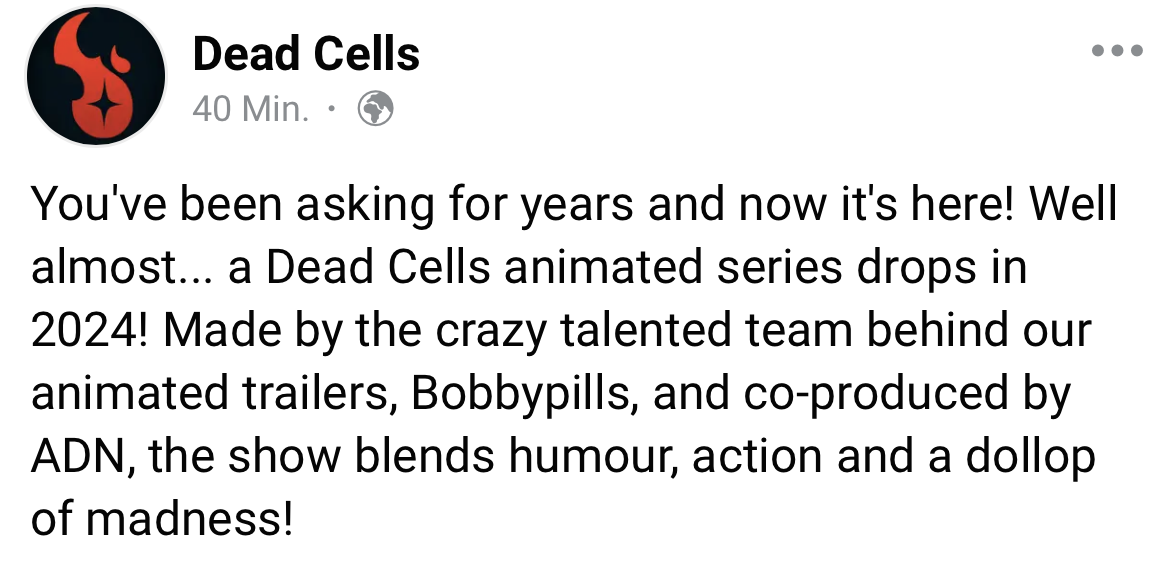The width and height of the screenshot is (1170, 562).
Task: Open the "40 Min." post timestamp
Action: click(250, 110)
